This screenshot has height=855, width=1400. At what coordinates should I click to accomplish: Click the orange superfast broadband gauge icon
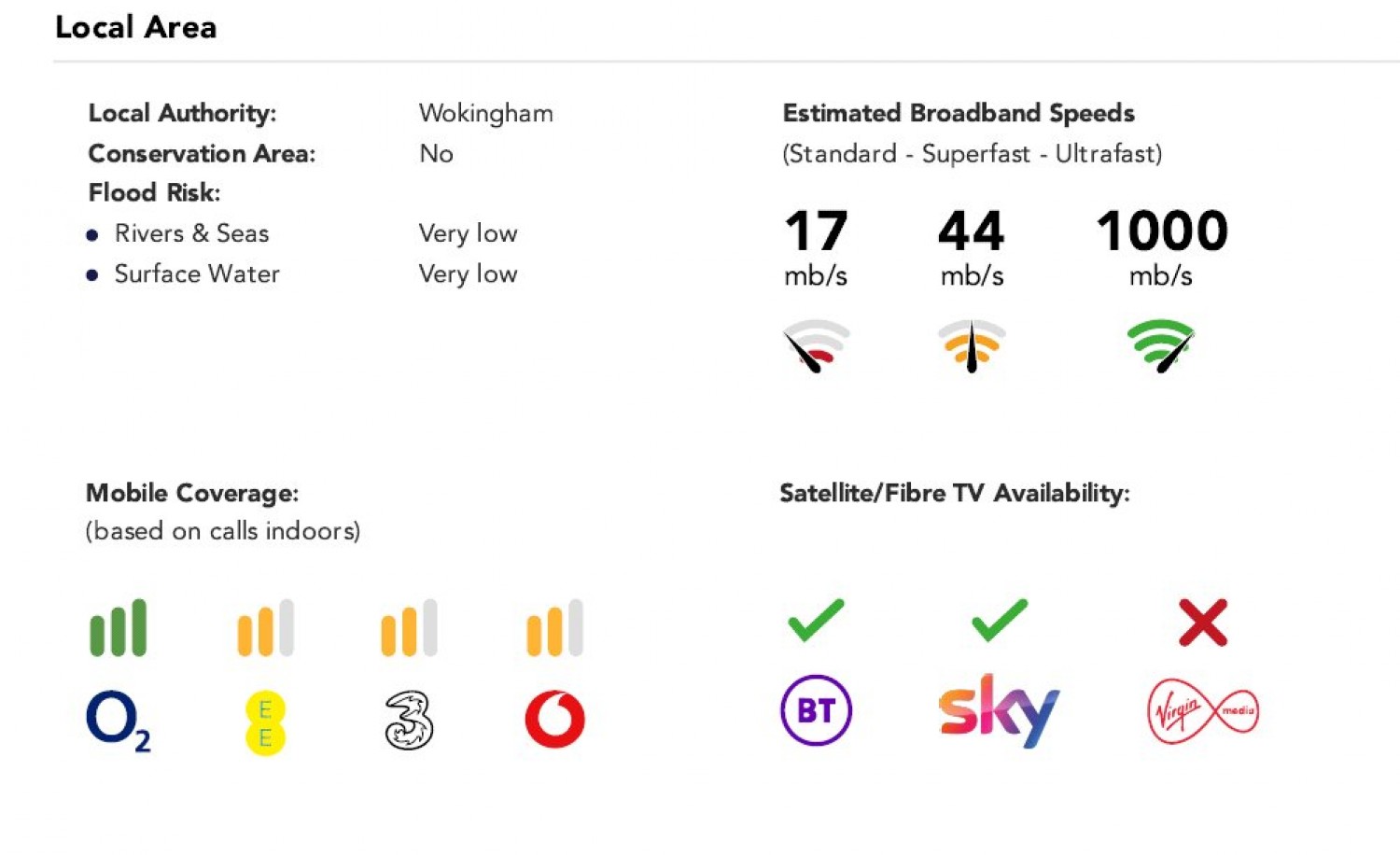point(972,346)
